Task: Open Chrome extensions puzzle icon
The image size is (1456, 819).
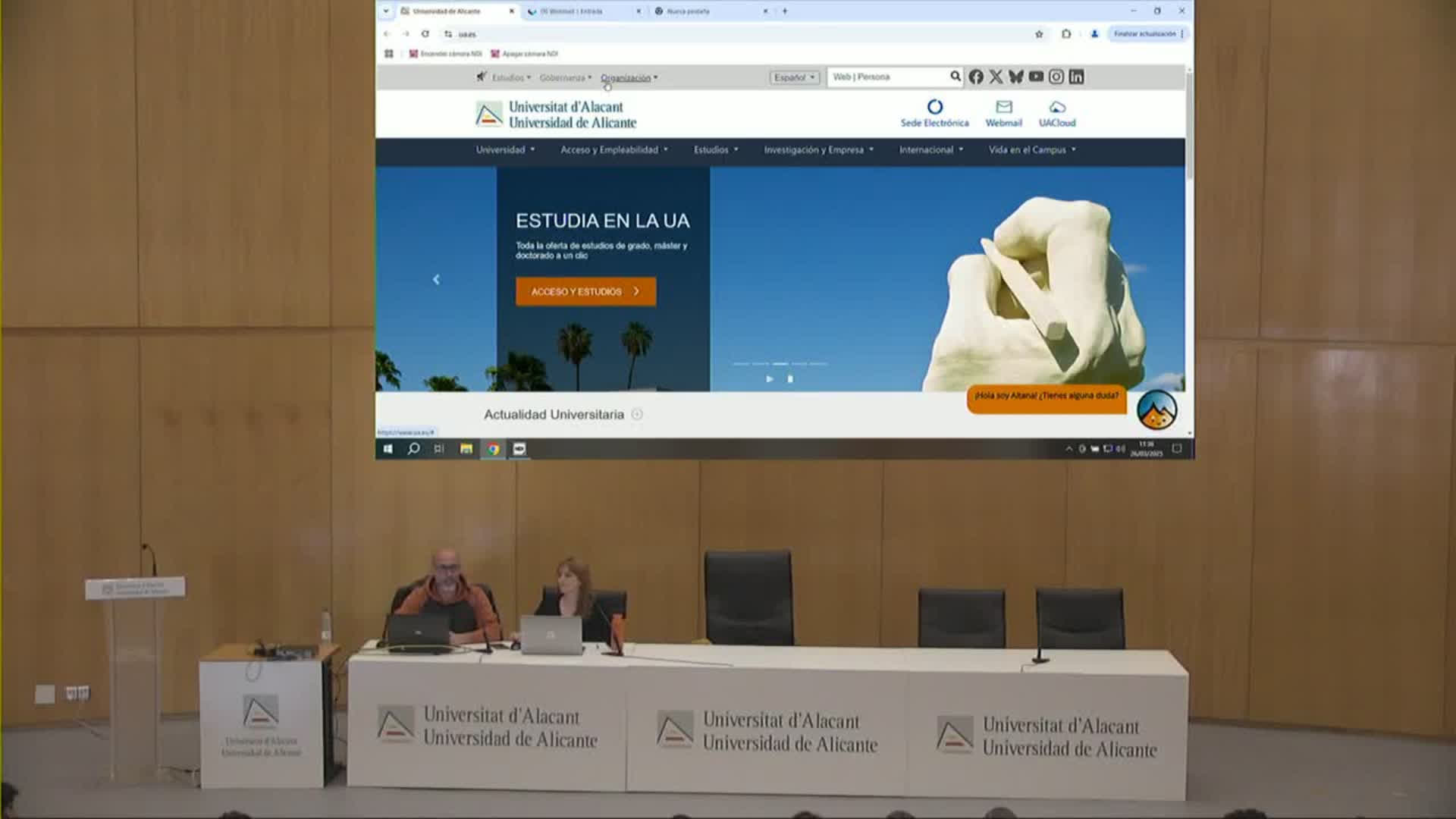Action: tap(1066, 34)
